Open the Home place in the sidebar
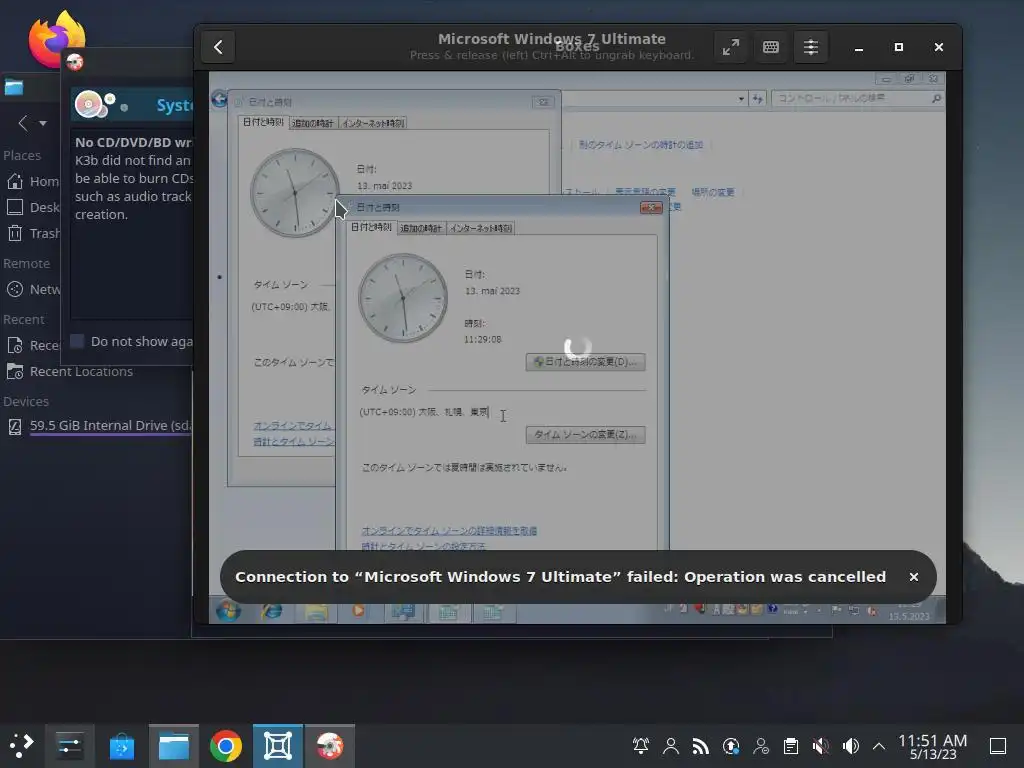1024x768 pixels. tap(33, 182)
